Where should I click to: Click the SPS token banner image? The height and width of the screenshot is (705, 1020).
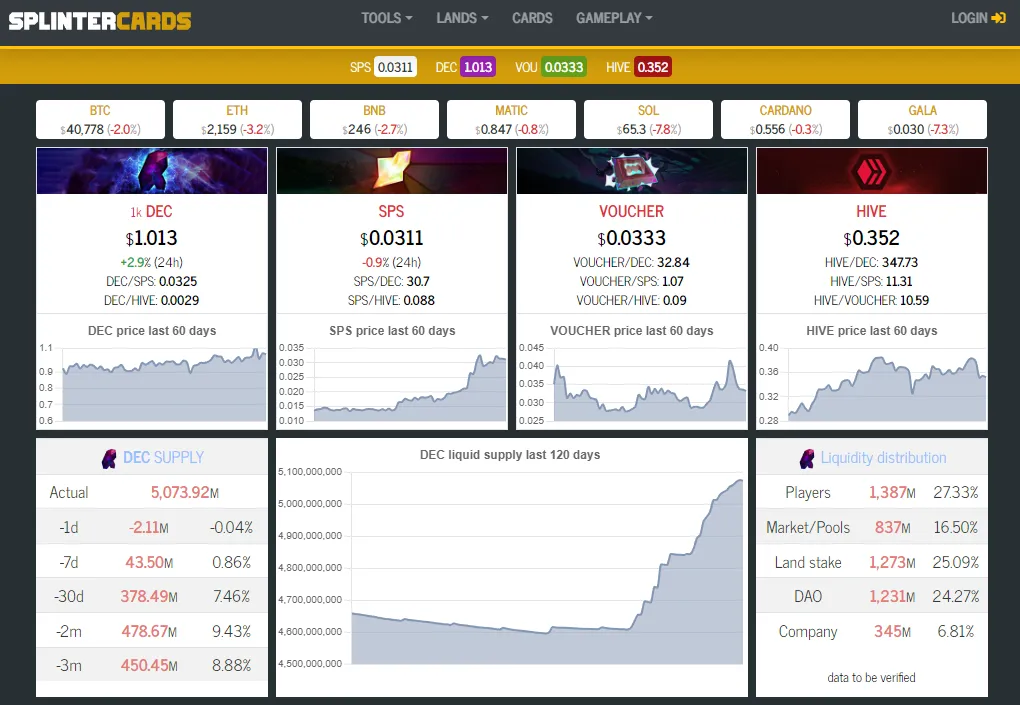coord(392,171)
